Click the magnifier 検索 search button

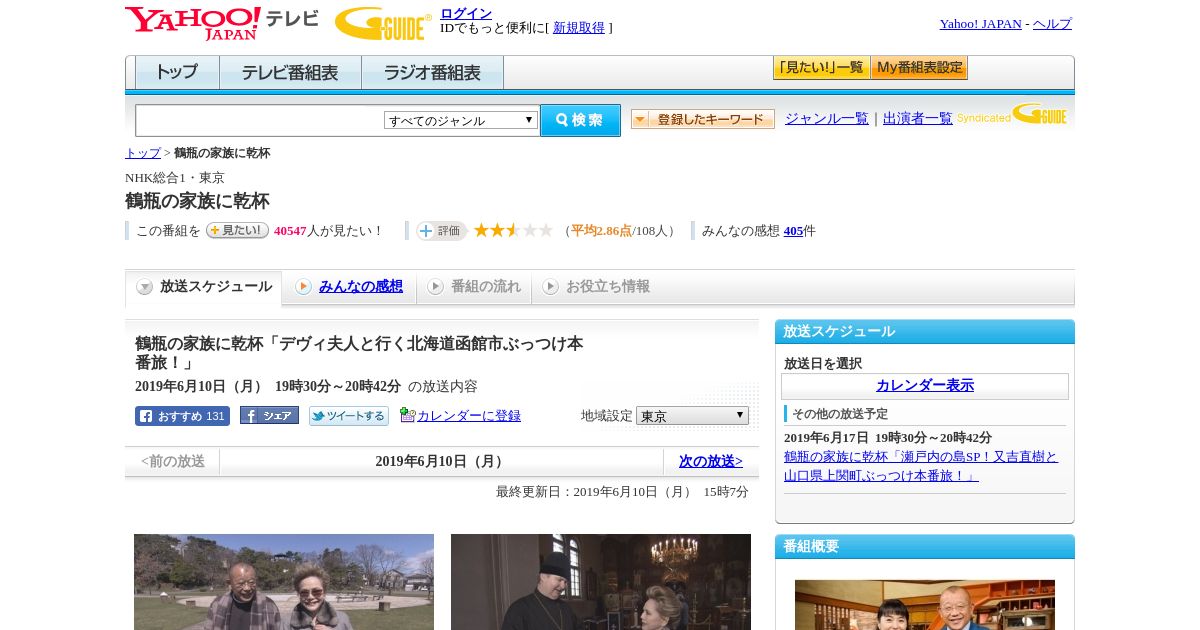[580, 120]
